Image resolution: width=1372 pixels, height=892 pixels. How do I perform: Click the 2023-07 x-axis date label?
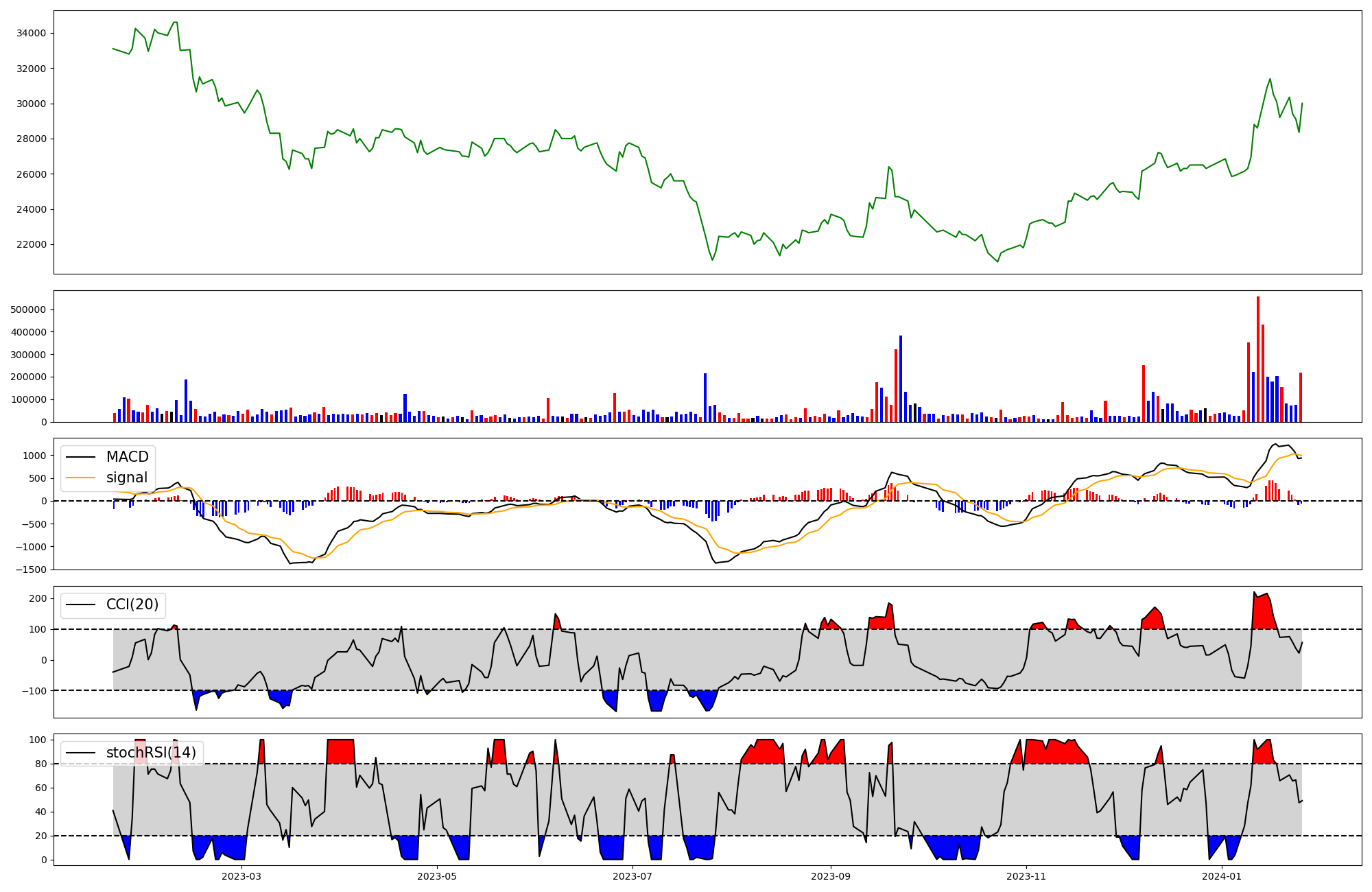632,876
